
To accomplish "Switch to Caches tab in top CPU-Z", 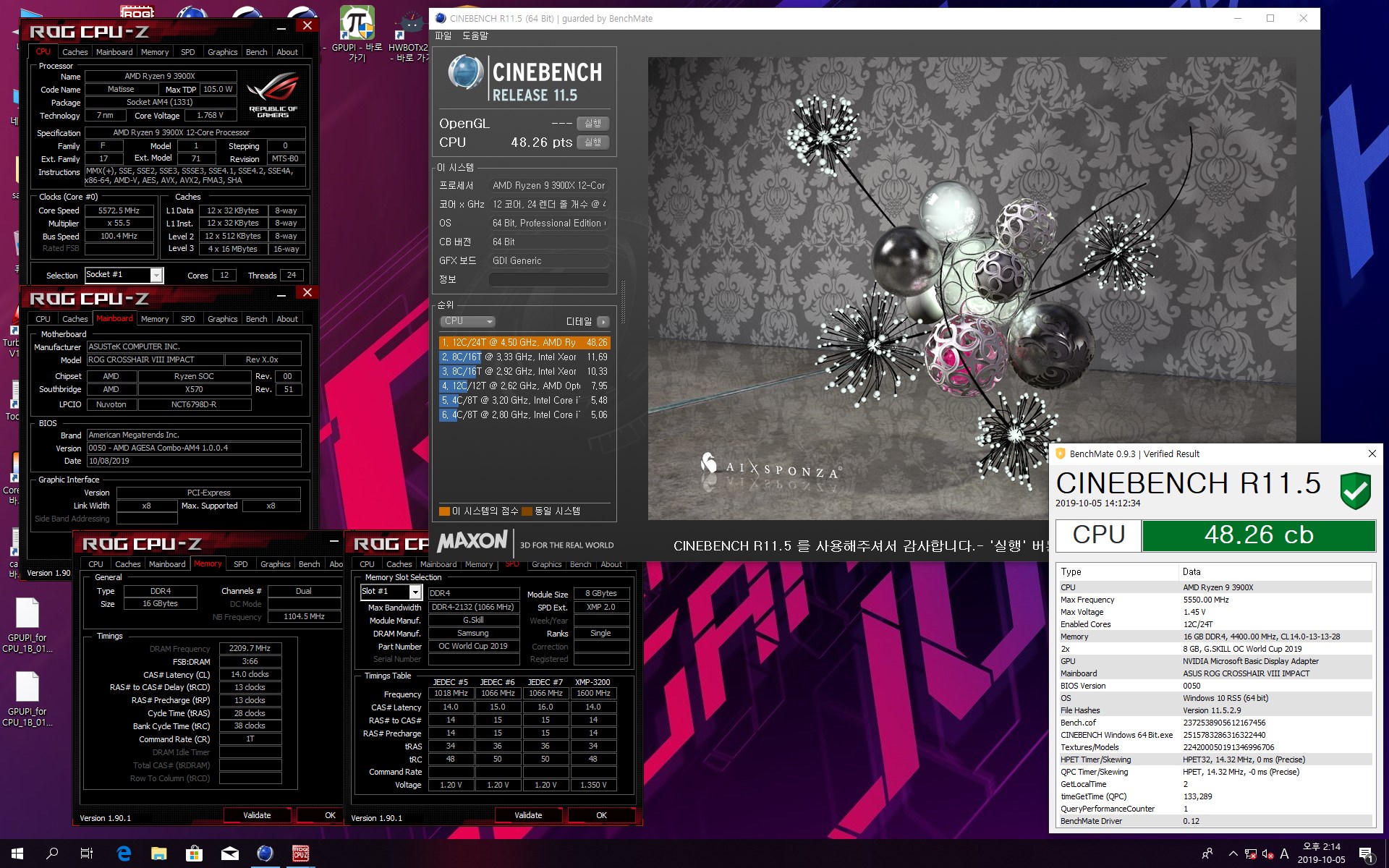I will [75, 52].
